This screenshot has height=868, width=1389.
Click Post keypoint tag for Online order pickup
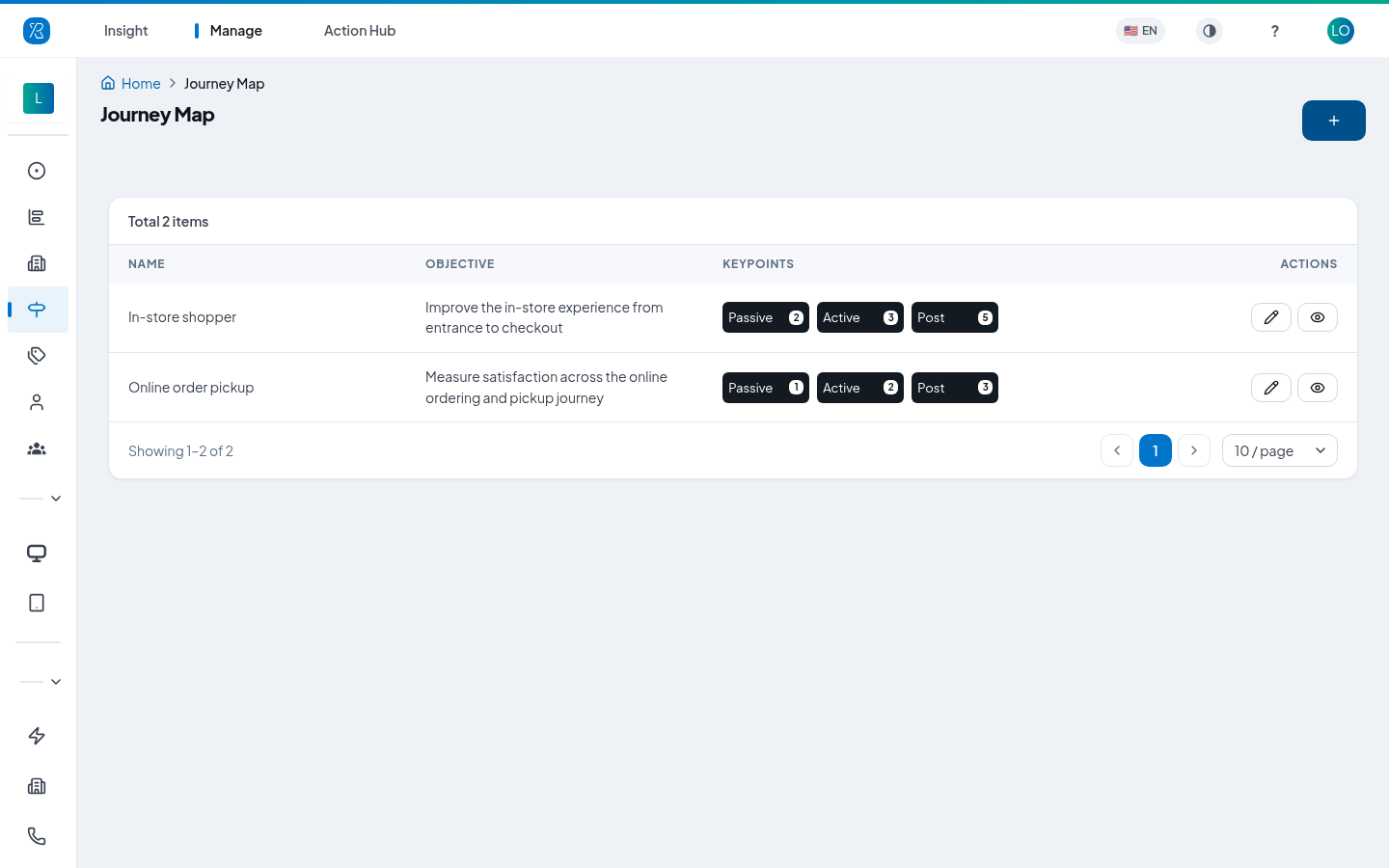(955, 388)
